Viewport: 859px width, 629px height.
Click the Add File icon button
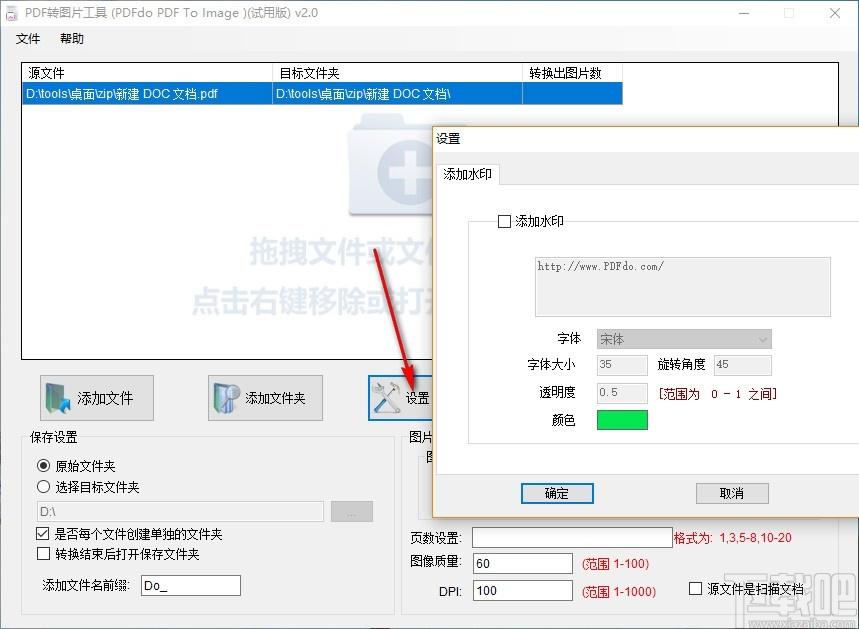point(97,398)
